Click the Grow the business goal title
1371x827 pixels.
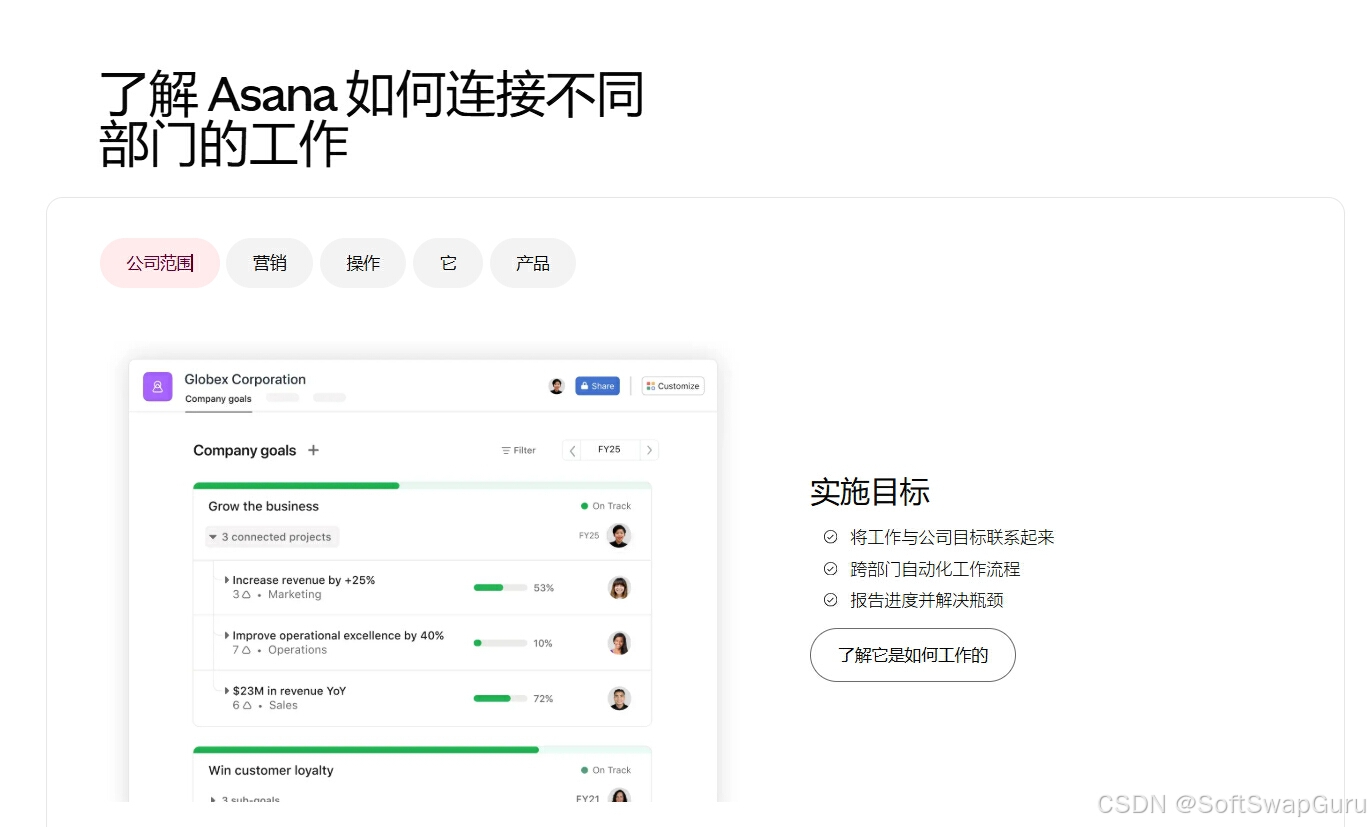click(264, 506)
